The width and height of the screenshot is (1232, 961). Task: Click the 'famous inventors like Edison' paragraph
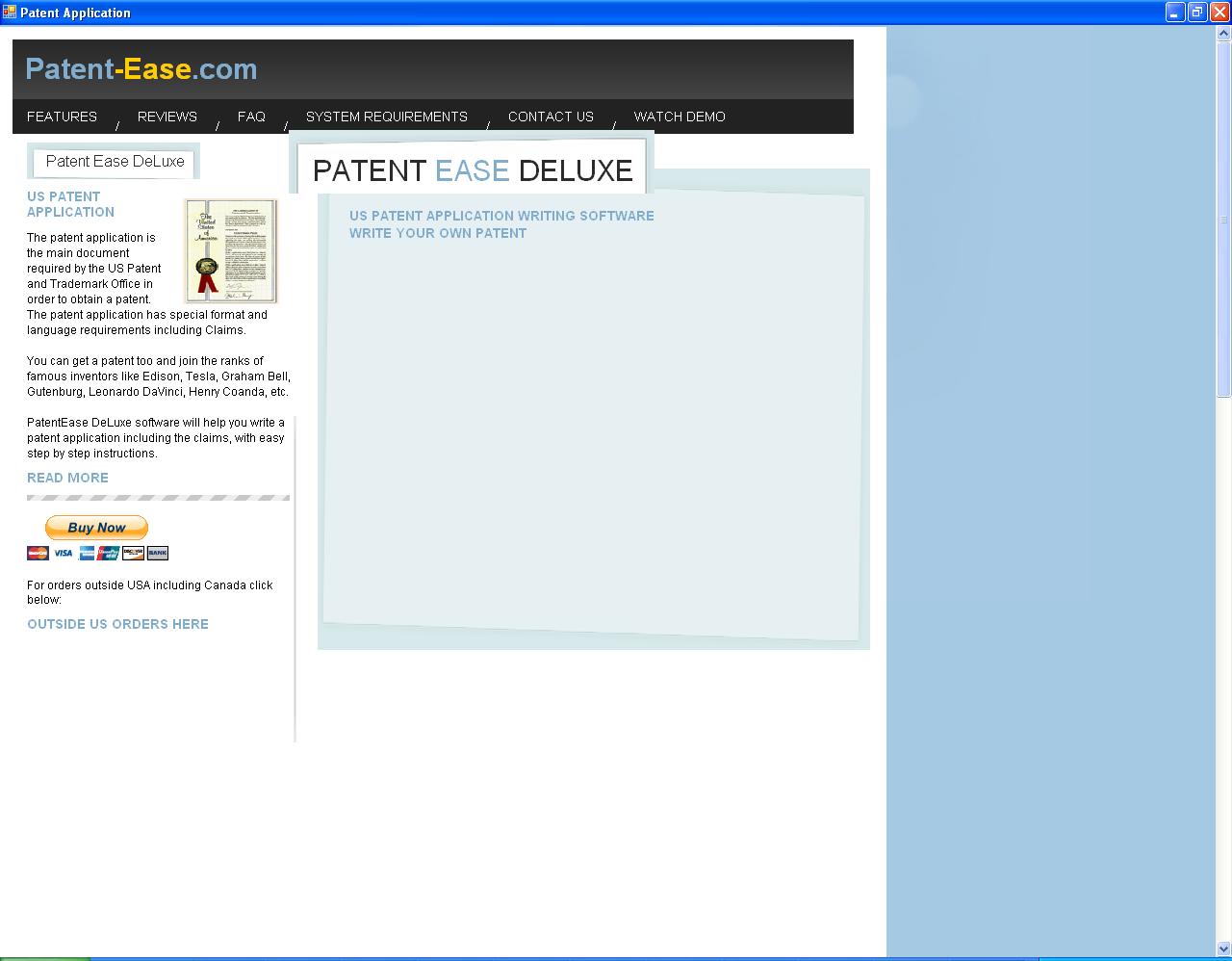[159, 377]
